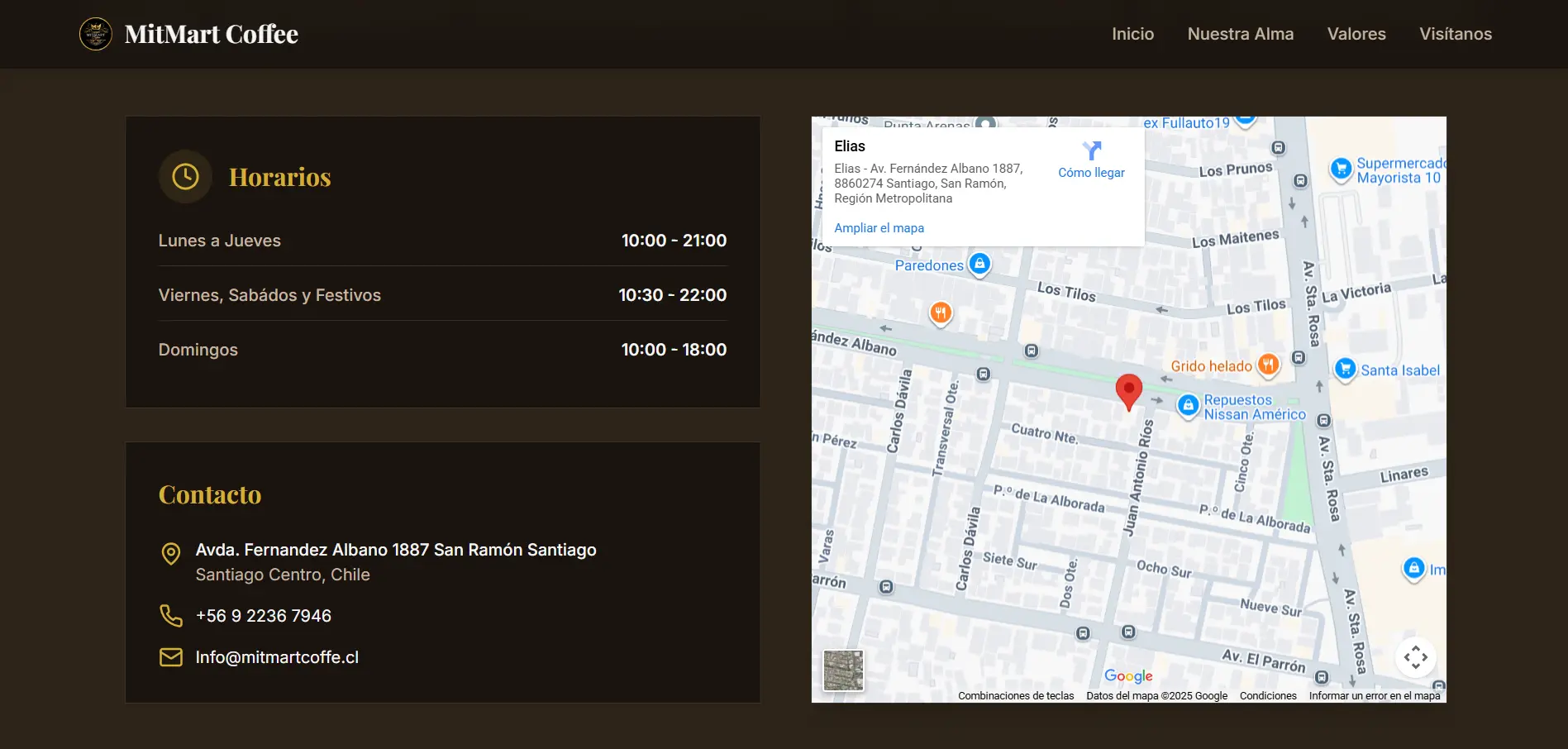Go to the Nuestra Alma section
This screenshot has width=1568, height=749.
1240,34
